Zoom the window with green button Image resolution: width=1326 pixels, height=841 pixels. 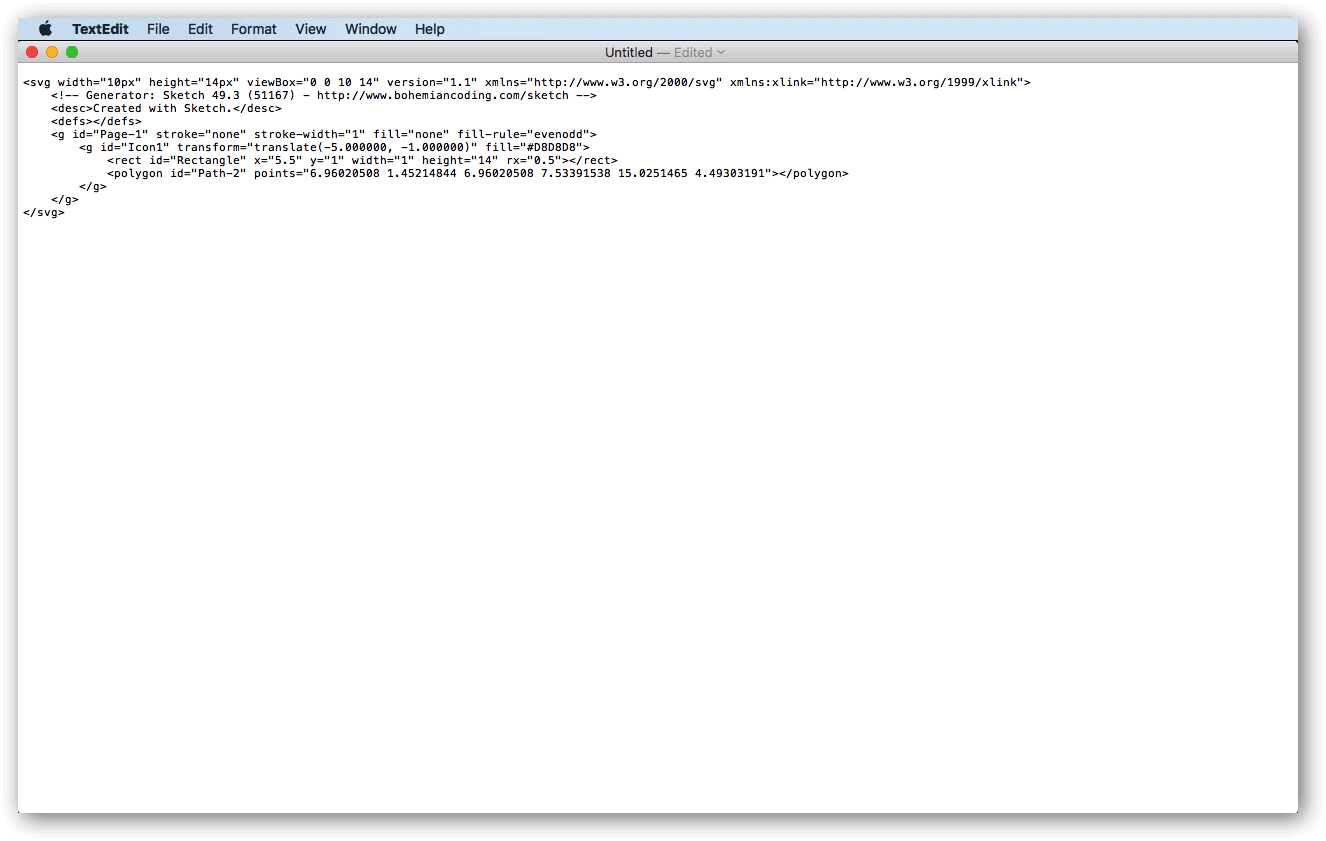[x=72, y=52]
